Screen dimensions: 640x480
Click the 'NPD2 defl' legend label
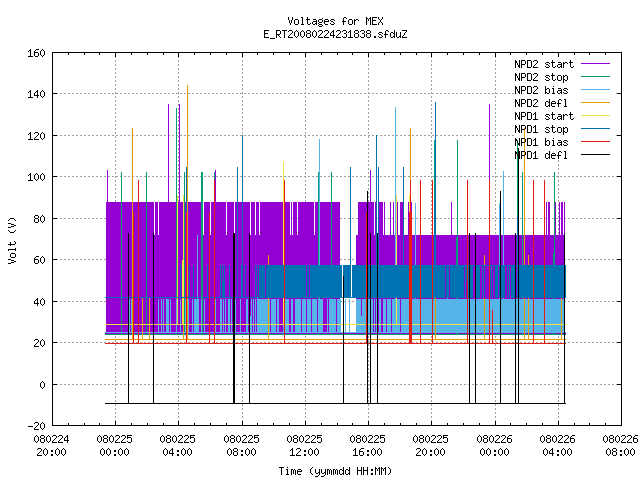coord(541,103)
